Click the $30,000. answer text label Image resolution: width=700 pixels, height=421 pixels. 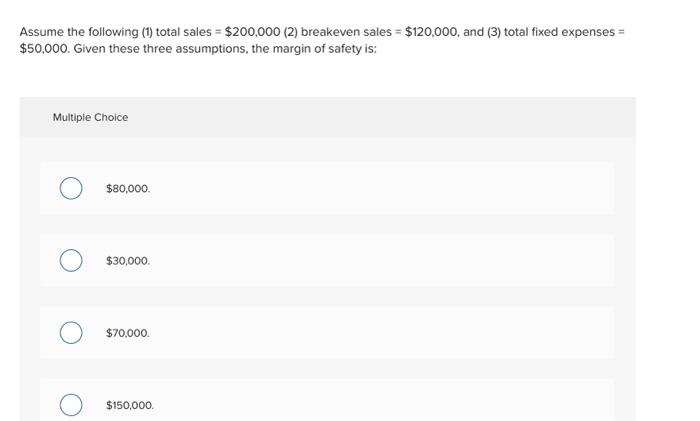(x=128, y=261)
